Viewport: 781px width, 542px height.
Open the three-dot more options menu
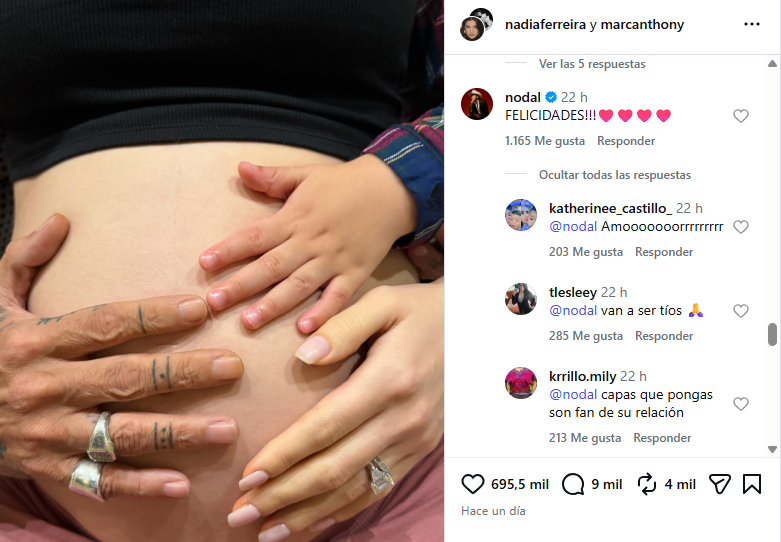[x=752, y=24]
